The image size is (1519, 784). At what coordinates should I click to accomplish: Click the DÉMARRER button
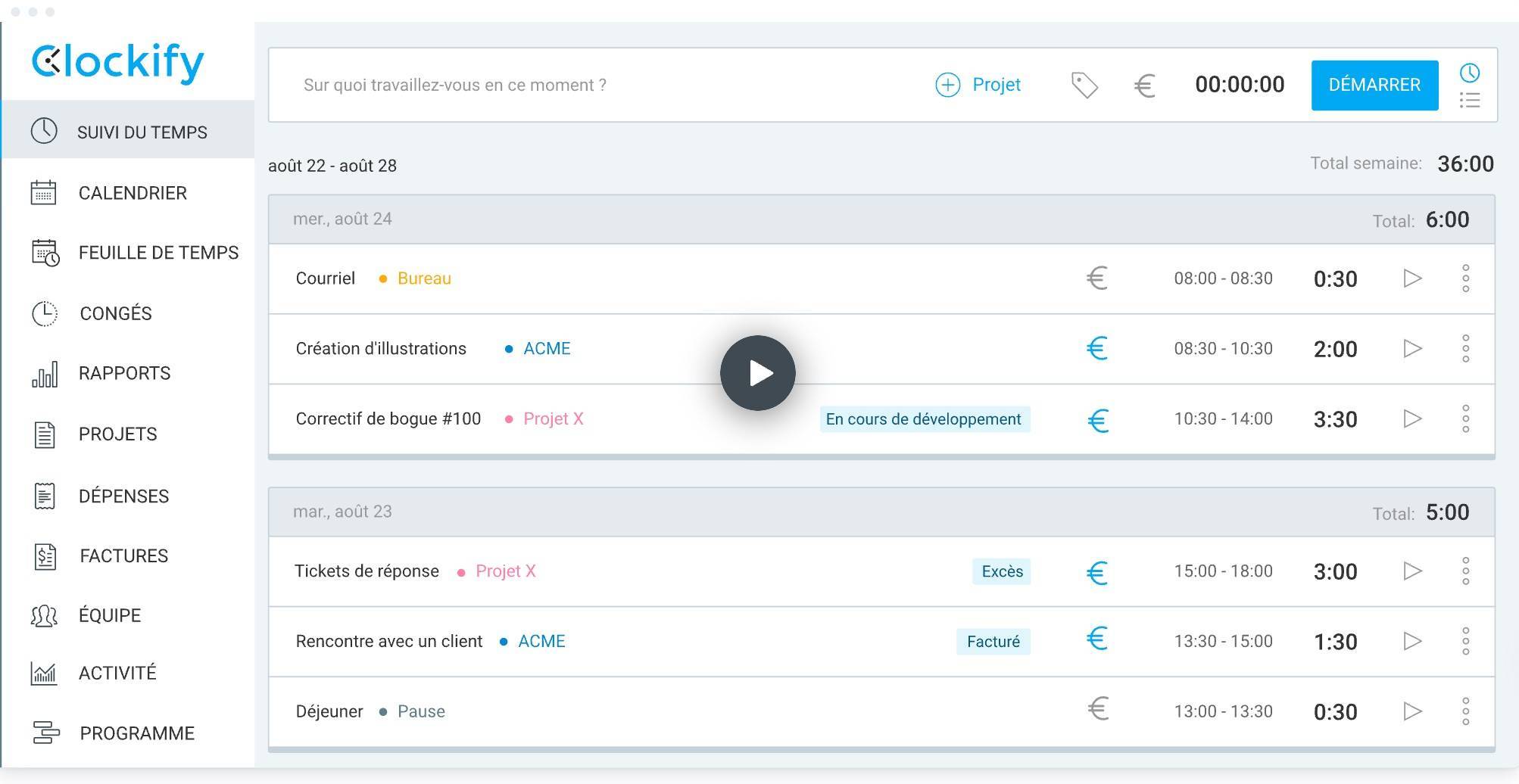(1374, 85)
